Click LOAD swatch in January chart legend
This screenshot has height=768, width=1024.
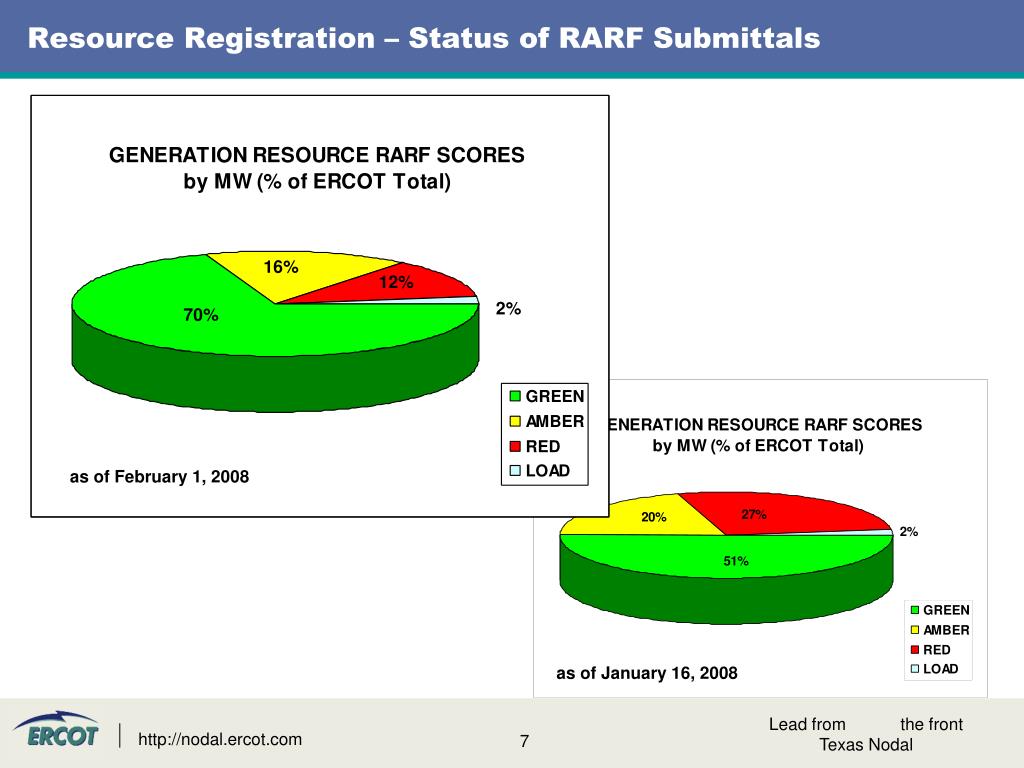click(x=915, y=669)
